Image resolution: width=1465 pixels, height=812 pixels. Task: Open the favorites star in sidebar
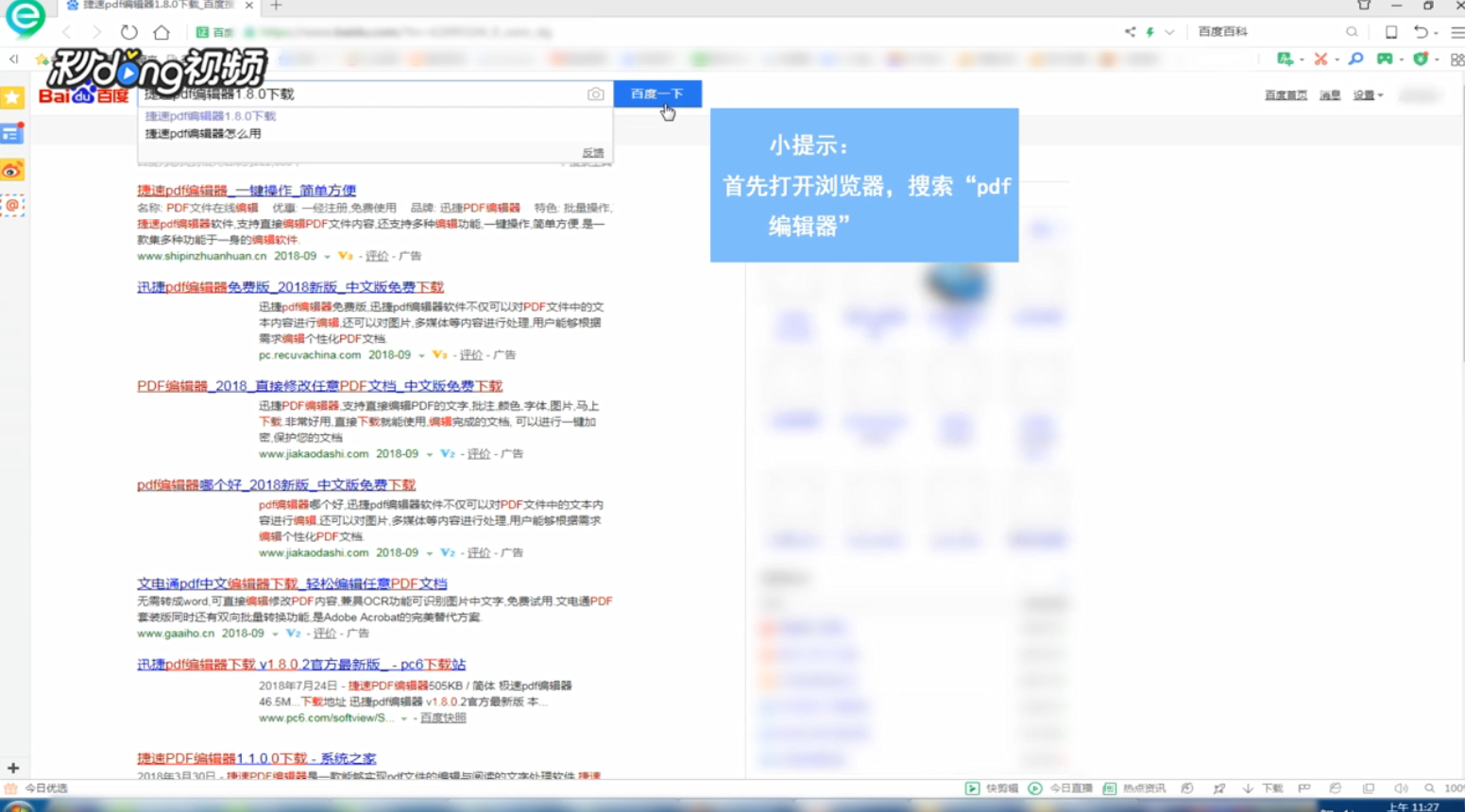pos(12,97)
